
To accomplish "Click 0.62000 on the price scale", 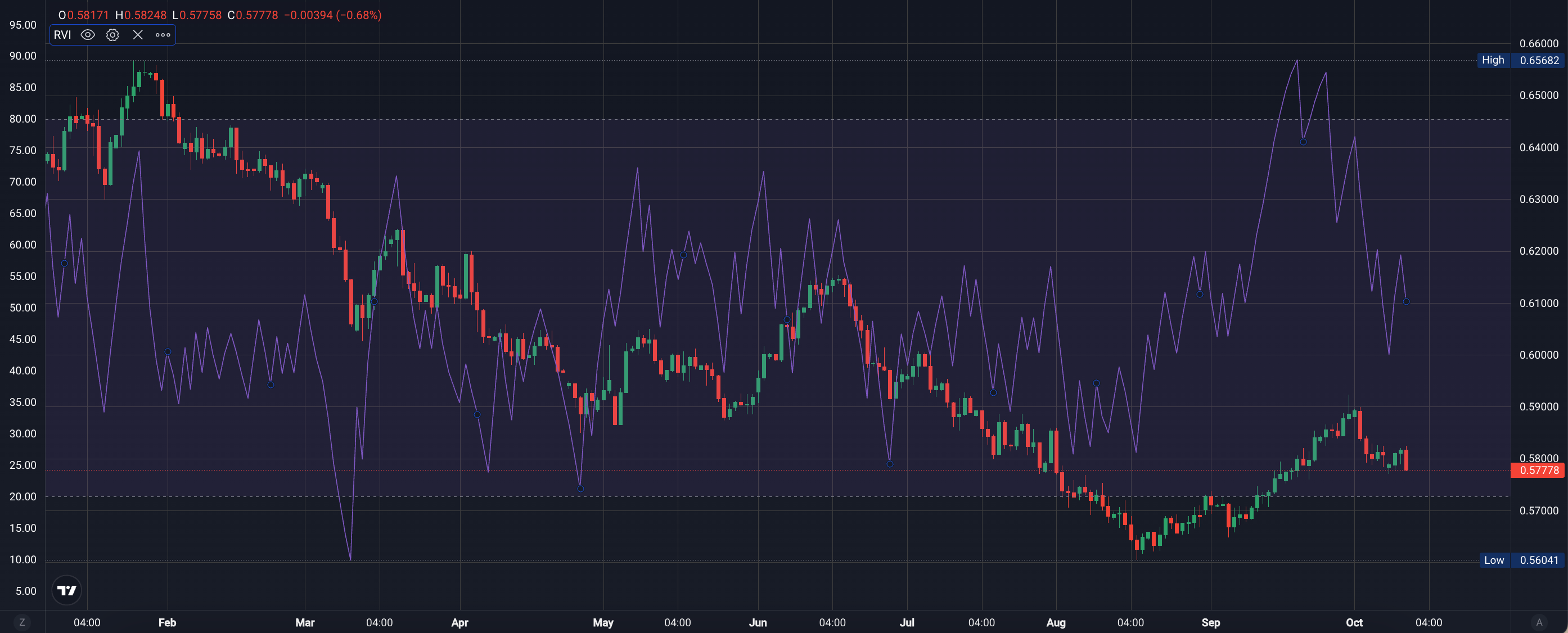I will pos(1539,251).
